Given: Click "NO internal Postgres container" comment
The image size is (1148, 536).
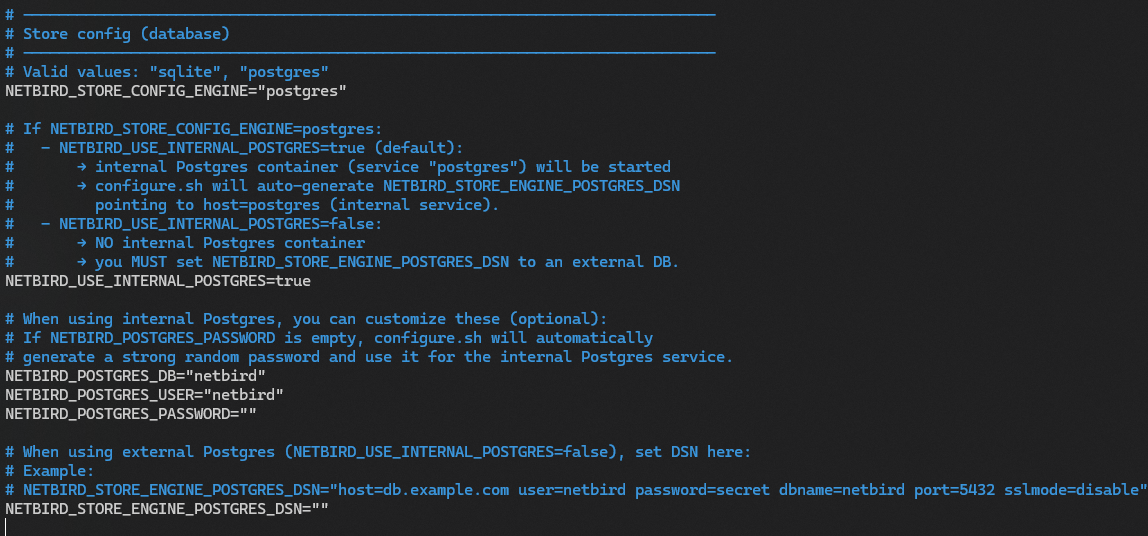Looking at the screenshot, I should pos(230,243).
